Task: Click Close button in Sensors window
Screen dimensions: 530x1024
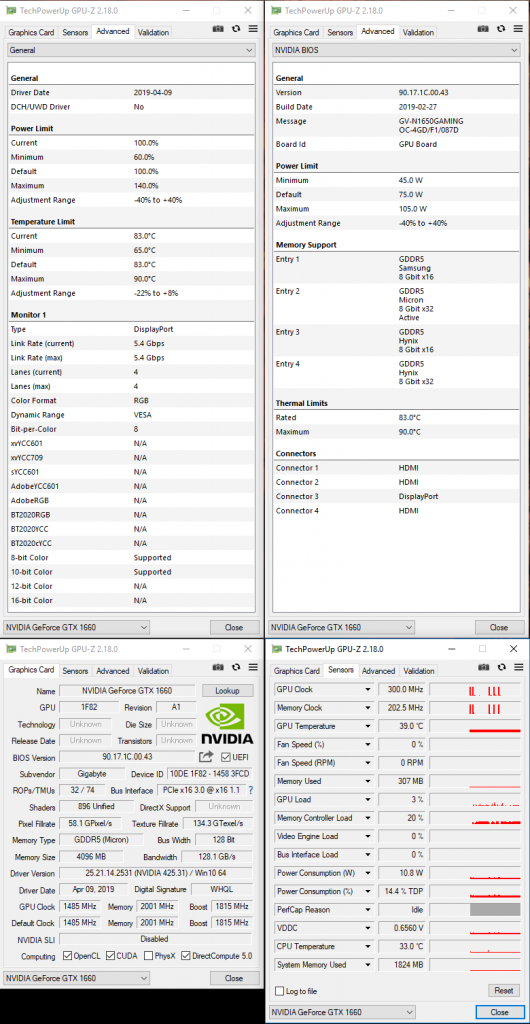Action: click(499, 1012)
